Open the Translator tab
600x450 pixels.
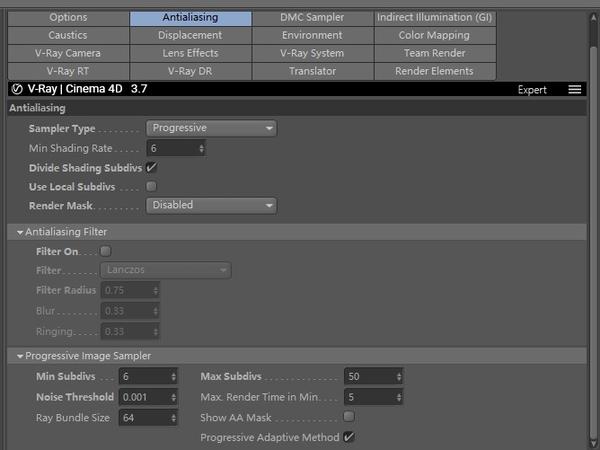point(313,71)
